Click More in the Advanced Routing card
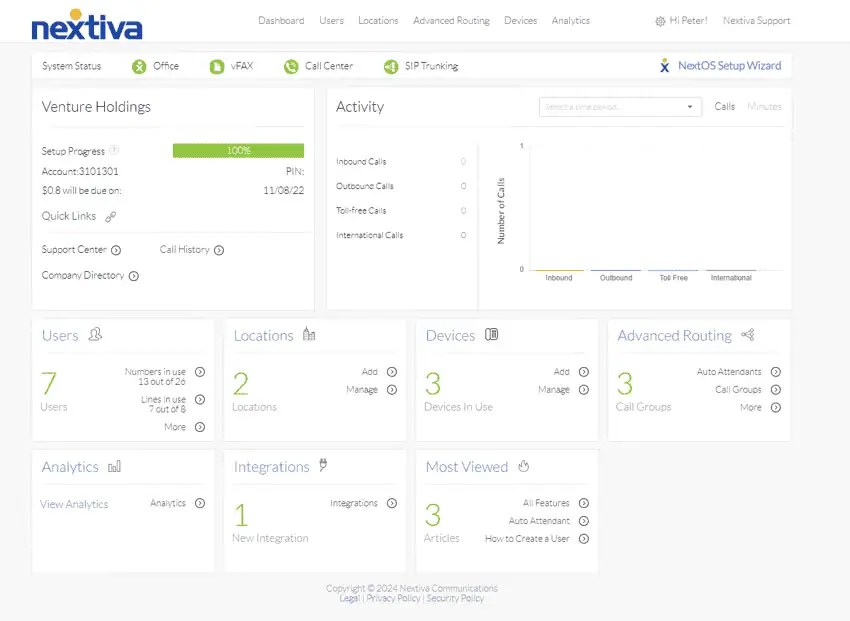 751,407
